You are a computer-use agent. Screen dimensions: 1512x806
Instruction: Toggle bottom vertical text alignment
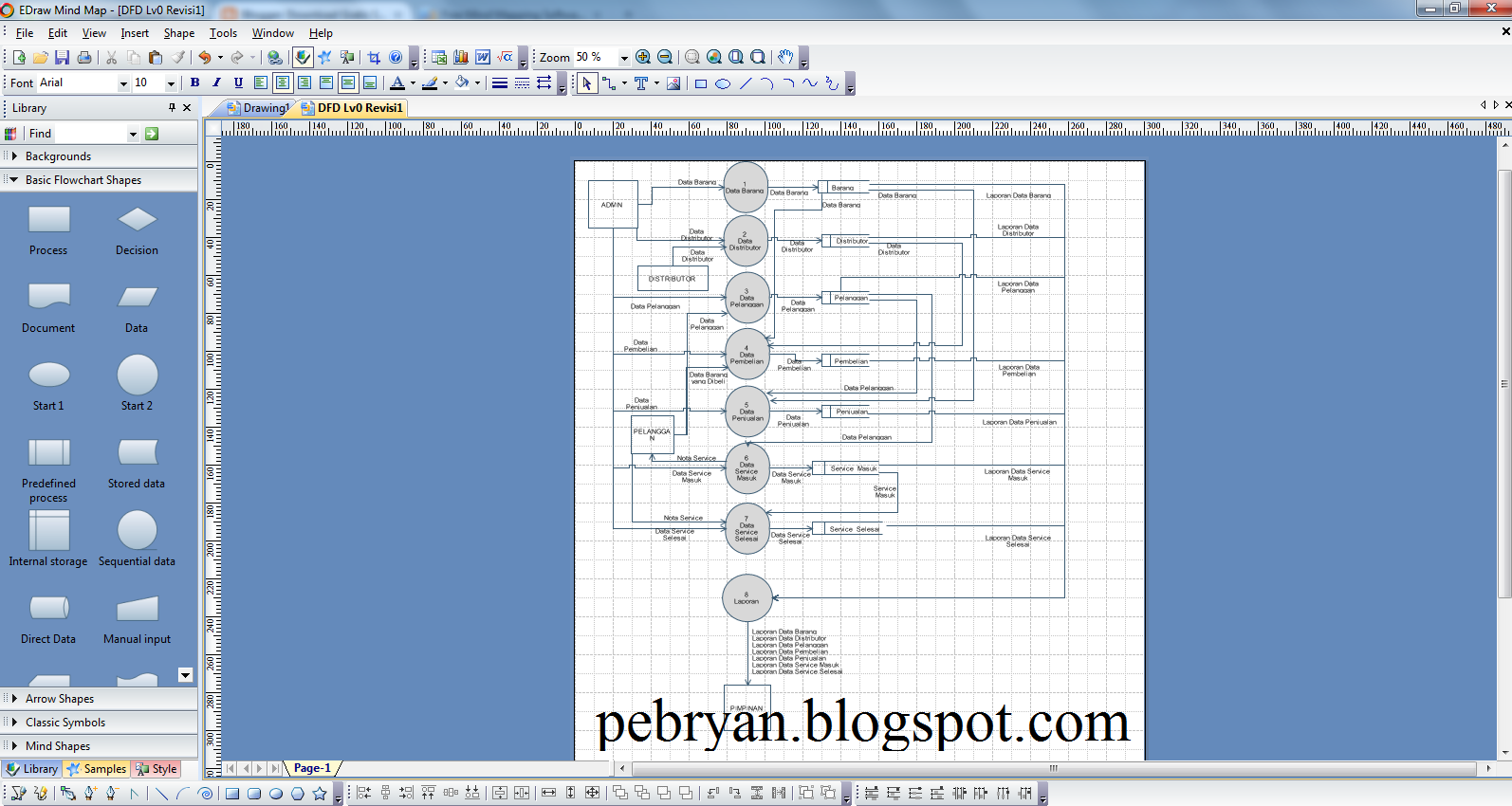coord(370,83)
